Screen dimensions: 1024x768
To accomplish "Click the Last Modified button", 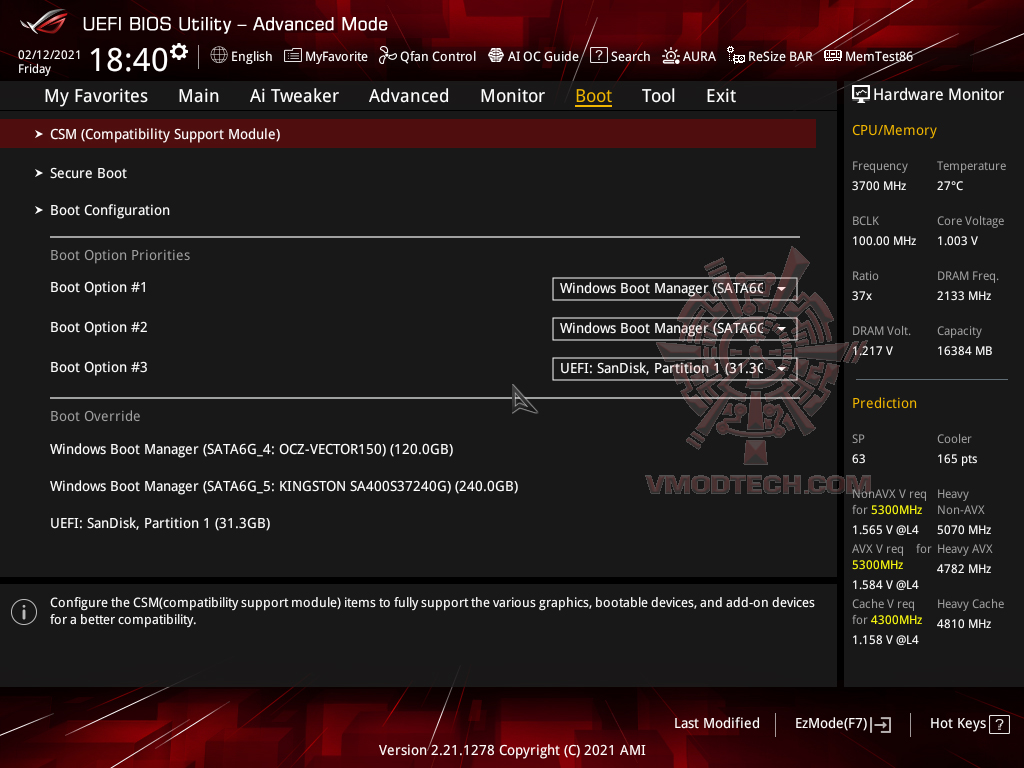I will pyautogui.click(x=716, y=723).
